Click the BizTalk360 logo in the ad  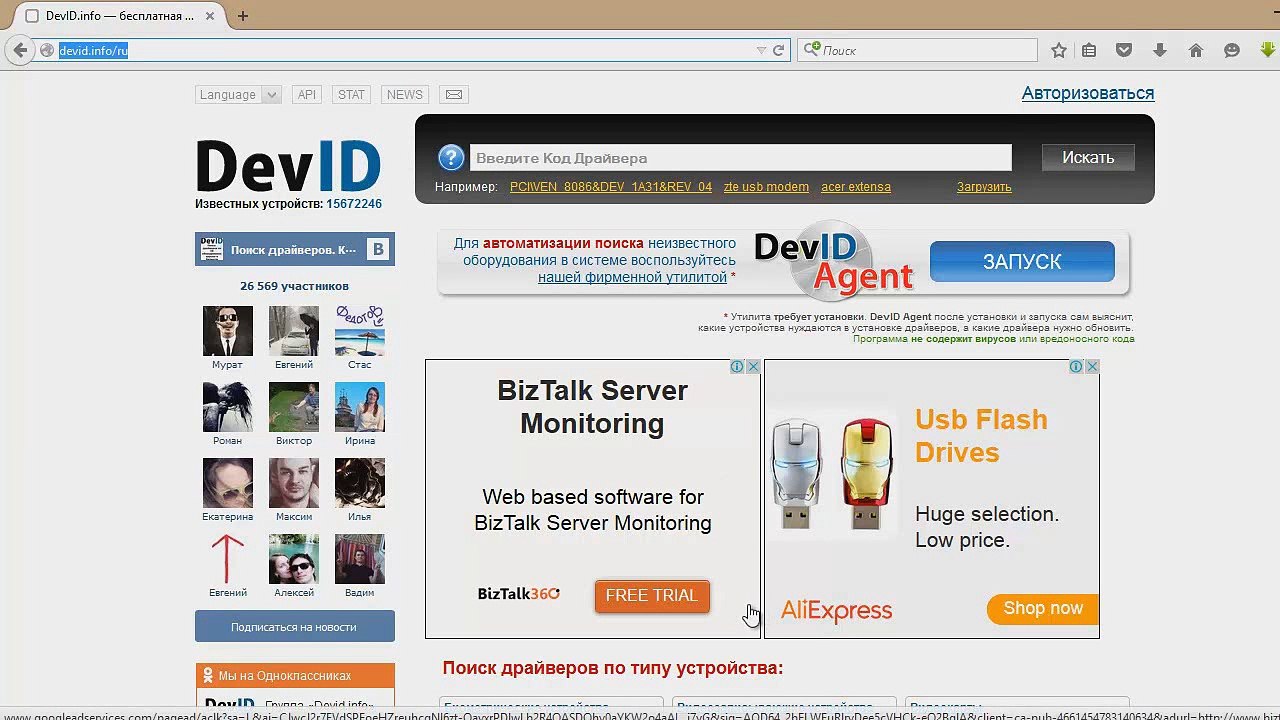pyautogui.click(x=518, y=594)
